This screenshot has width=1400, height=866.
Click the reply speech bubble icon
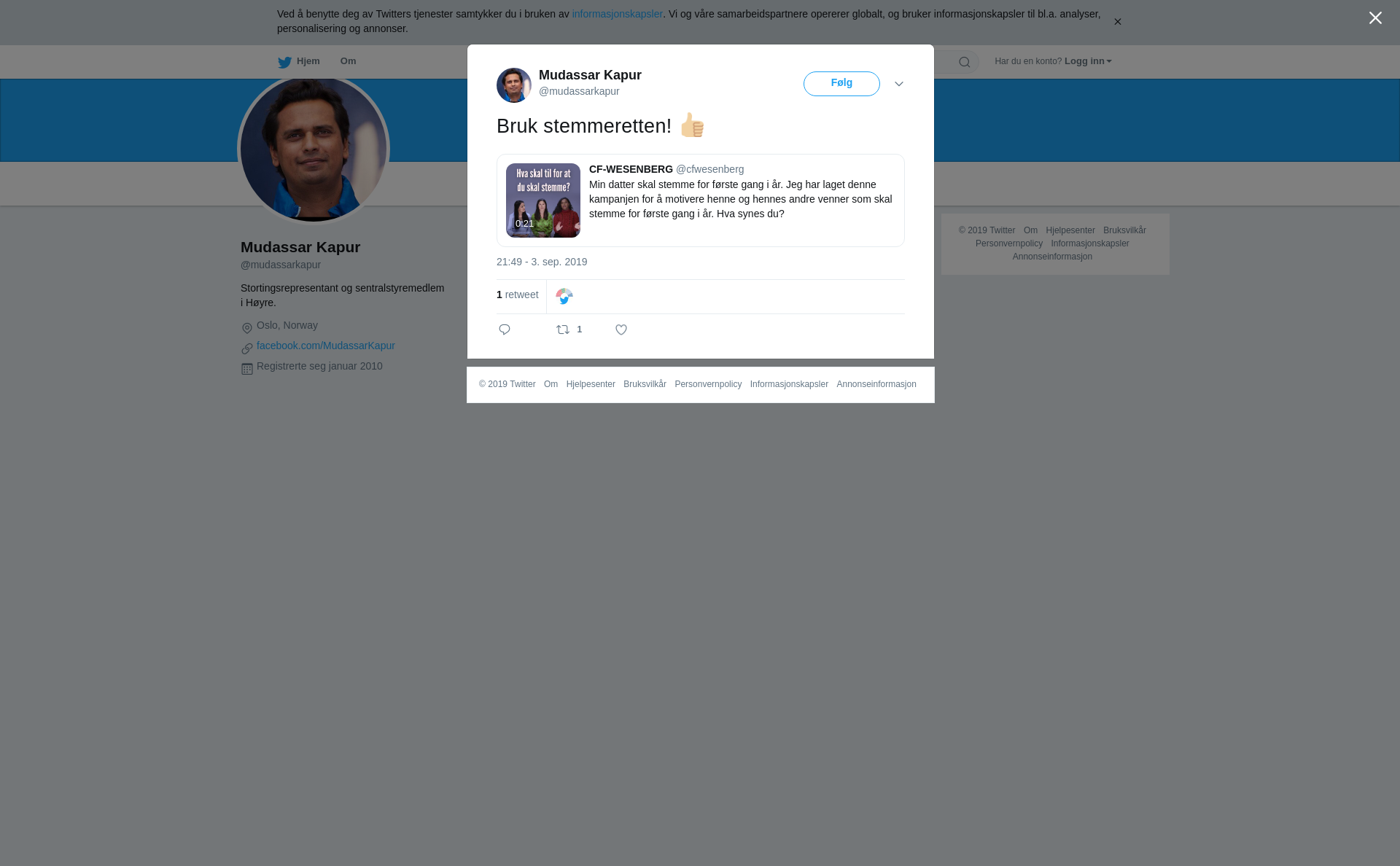pyautogui.click(x=505, y=330)
